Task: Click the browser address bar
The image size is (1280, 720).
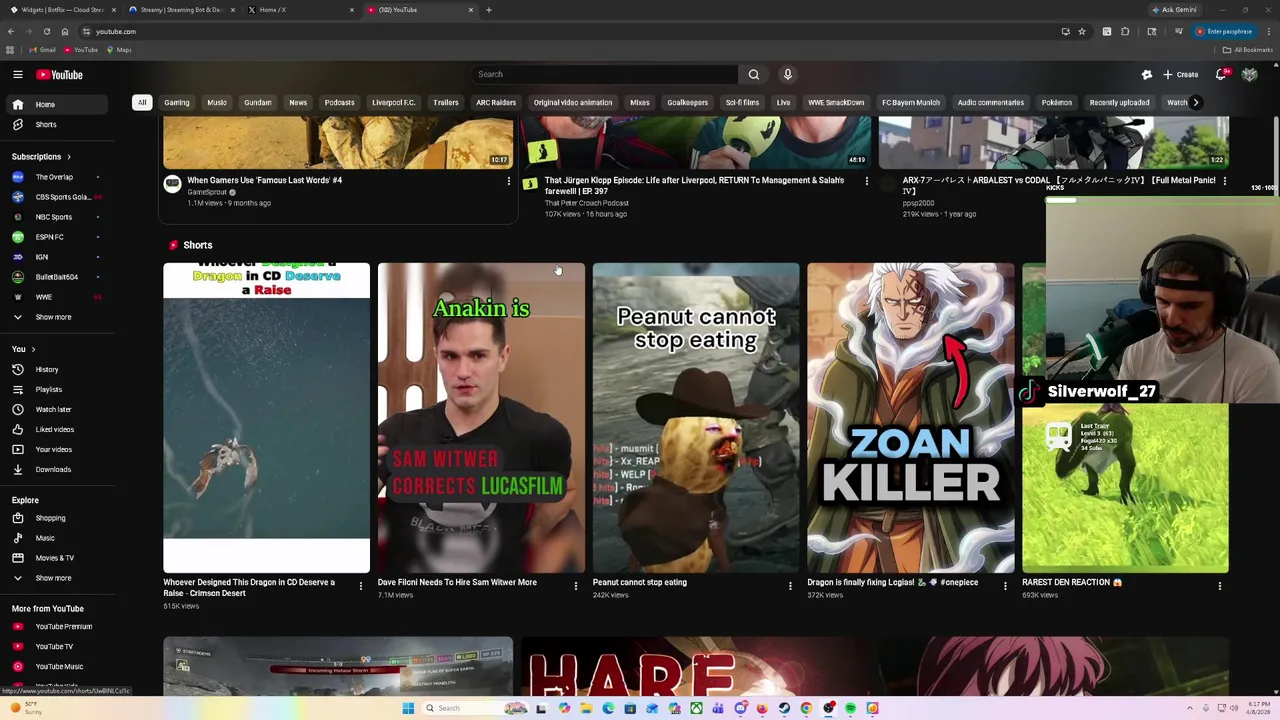Action: (570, 31)
